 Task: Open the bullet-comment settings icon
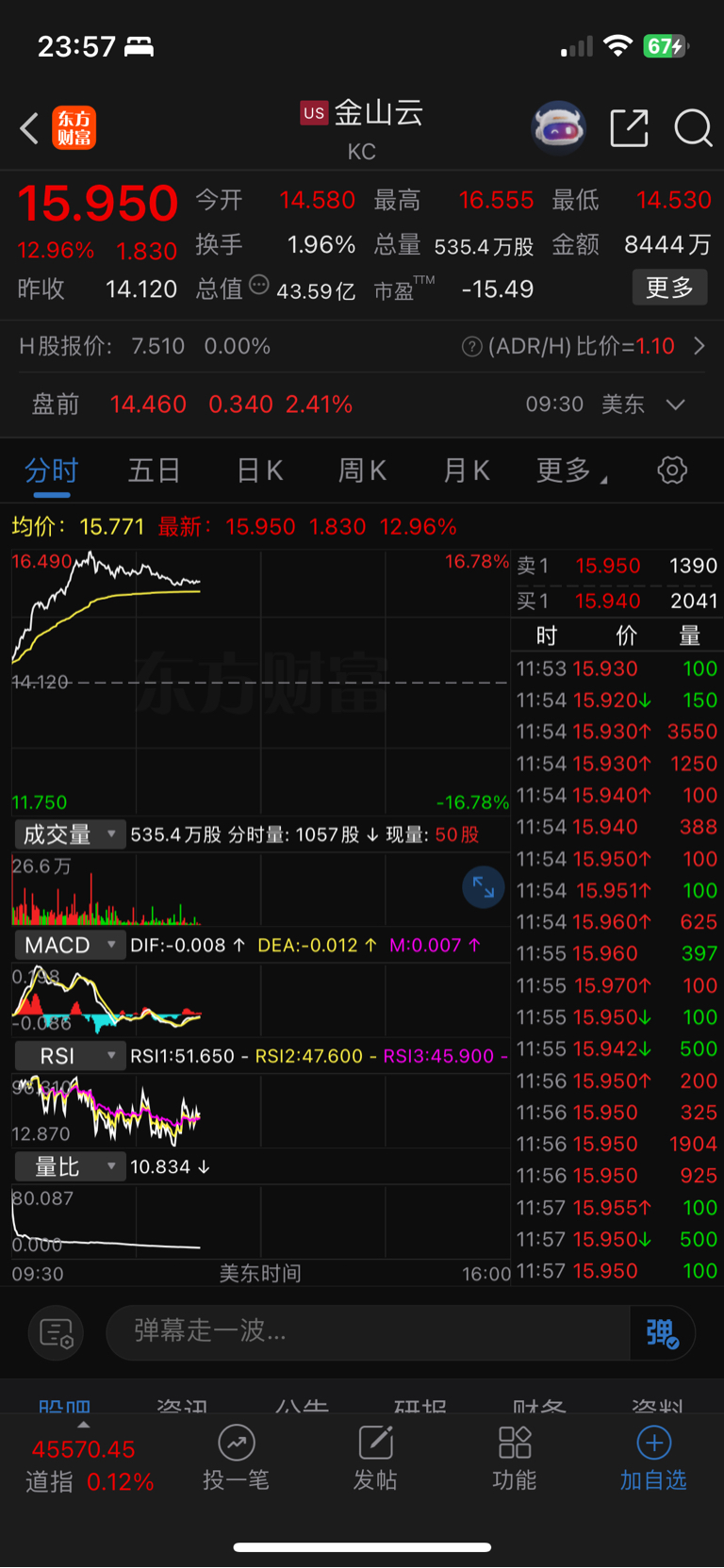click(x=57, y=1333)
